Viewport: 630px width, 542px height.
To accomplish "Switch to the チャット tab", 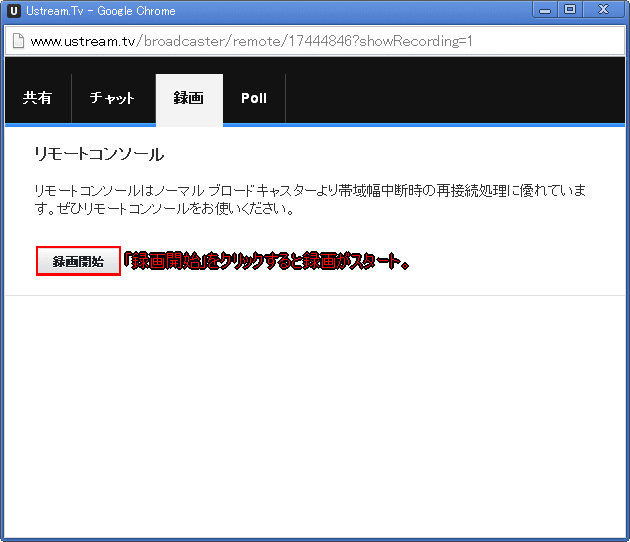I will click(x=113, y=98).
